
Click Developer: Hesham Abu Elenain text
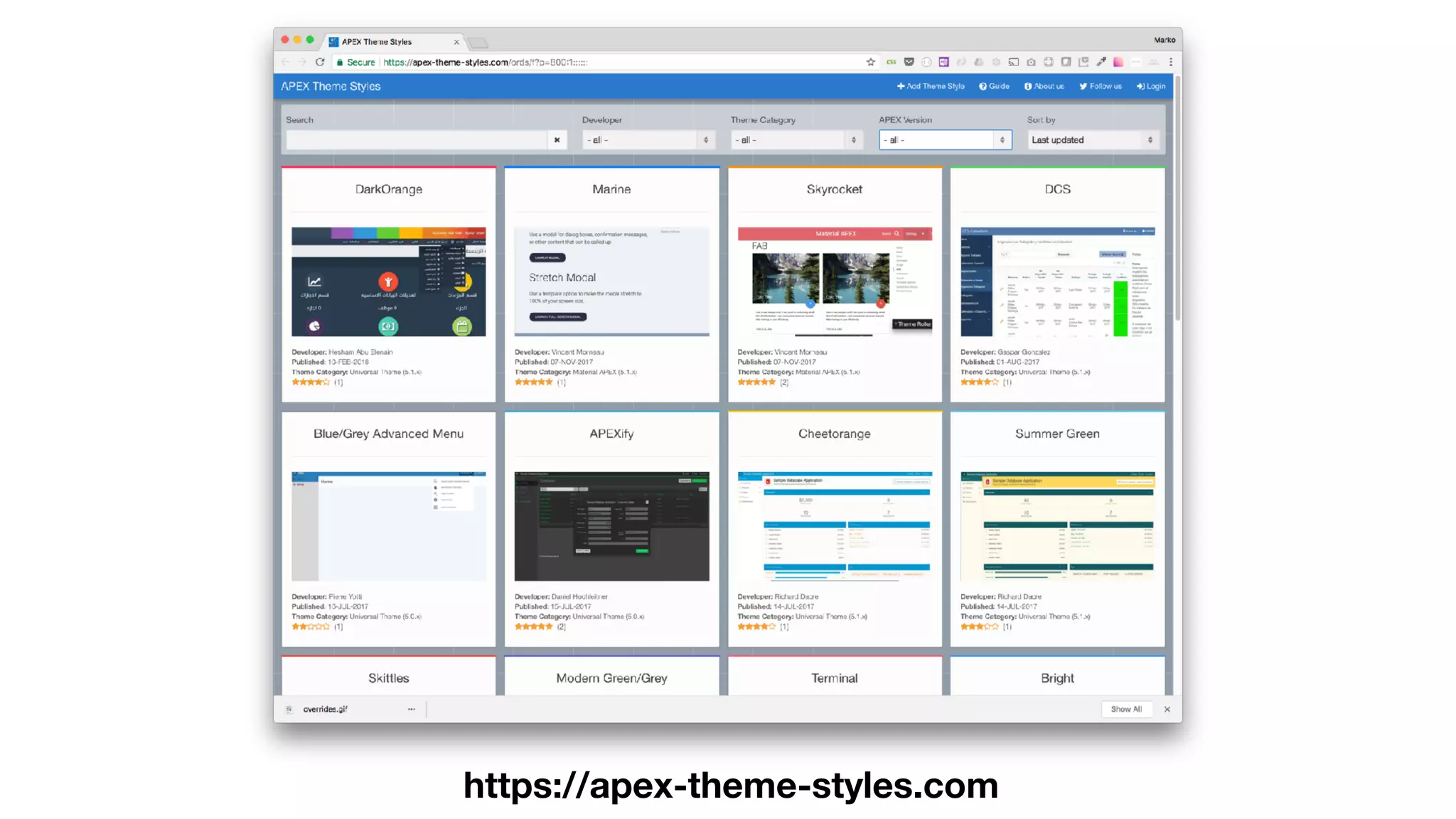342,352
